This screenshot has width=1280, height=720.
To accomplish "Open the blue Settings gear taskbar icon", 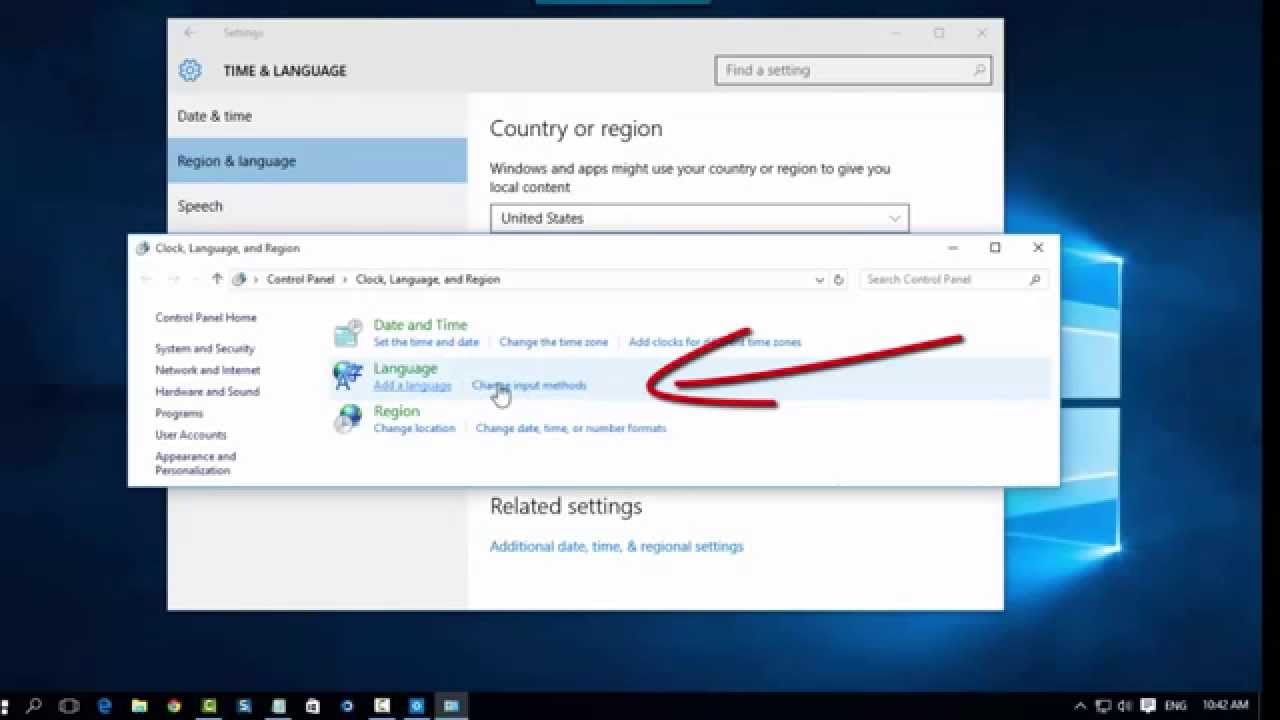I will [416, 705].
